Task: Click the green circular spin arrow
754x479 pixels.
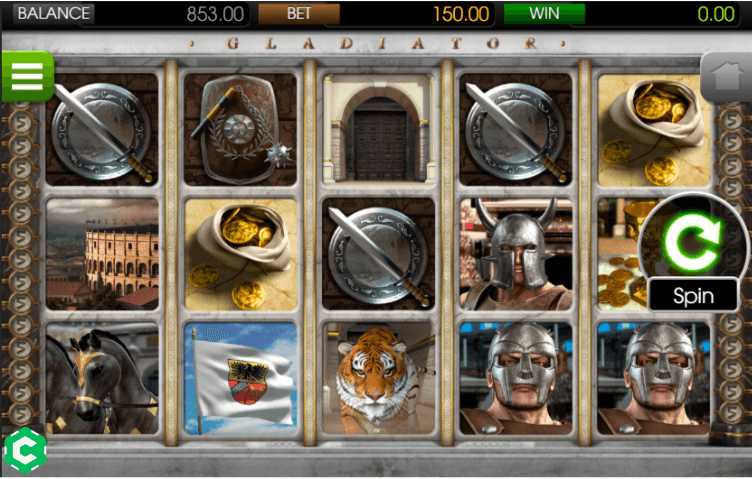Action: coord(692,241)
